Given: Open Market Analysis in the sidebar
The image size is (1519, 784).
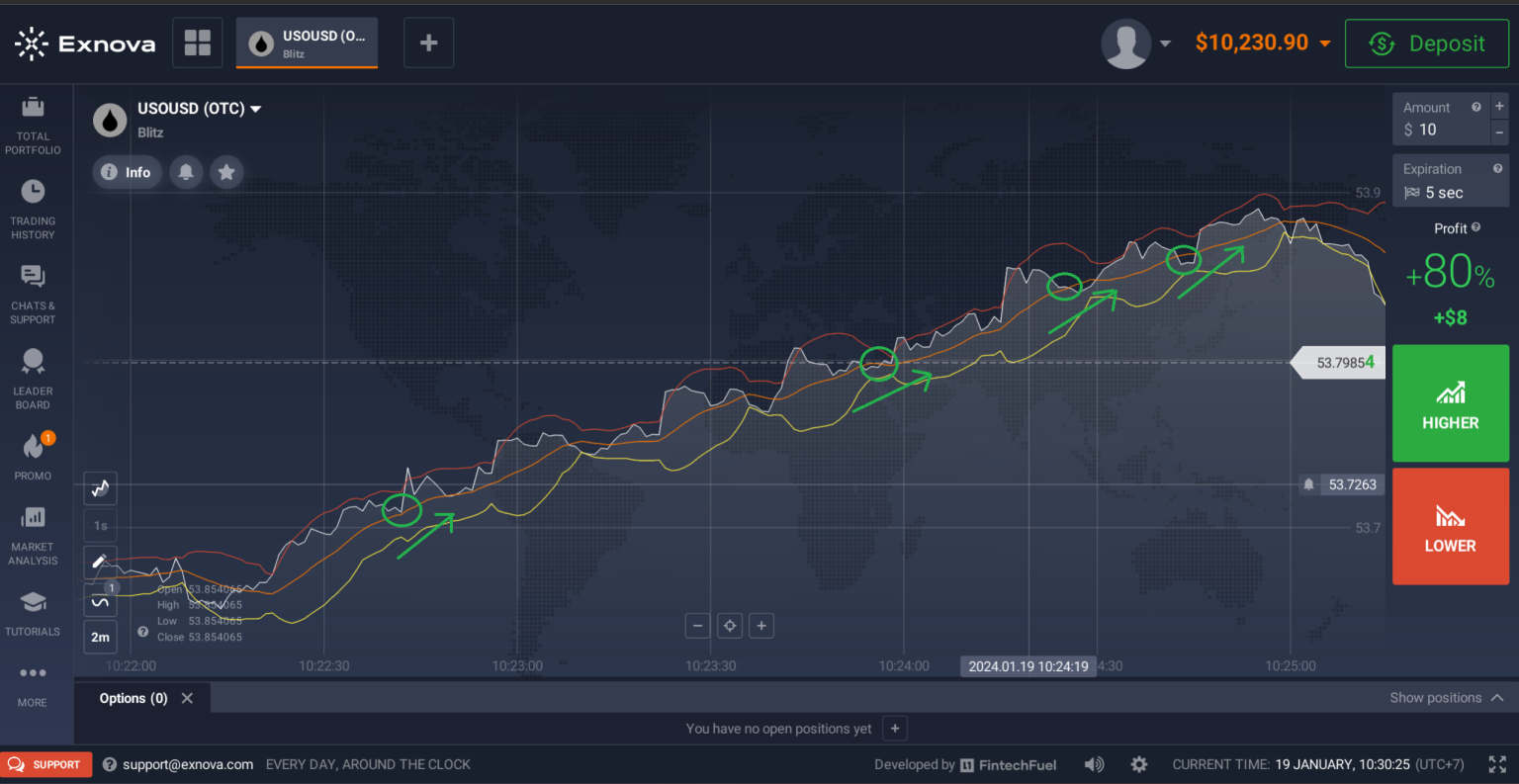Looking at the screenshot, I should tap(33, 517).
